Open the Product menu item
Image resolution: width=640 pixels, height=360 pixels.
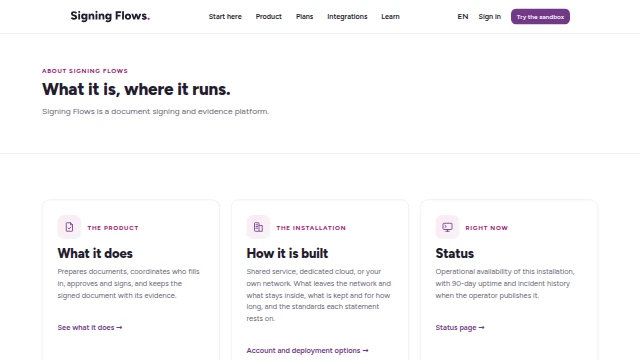coord(269,17)
